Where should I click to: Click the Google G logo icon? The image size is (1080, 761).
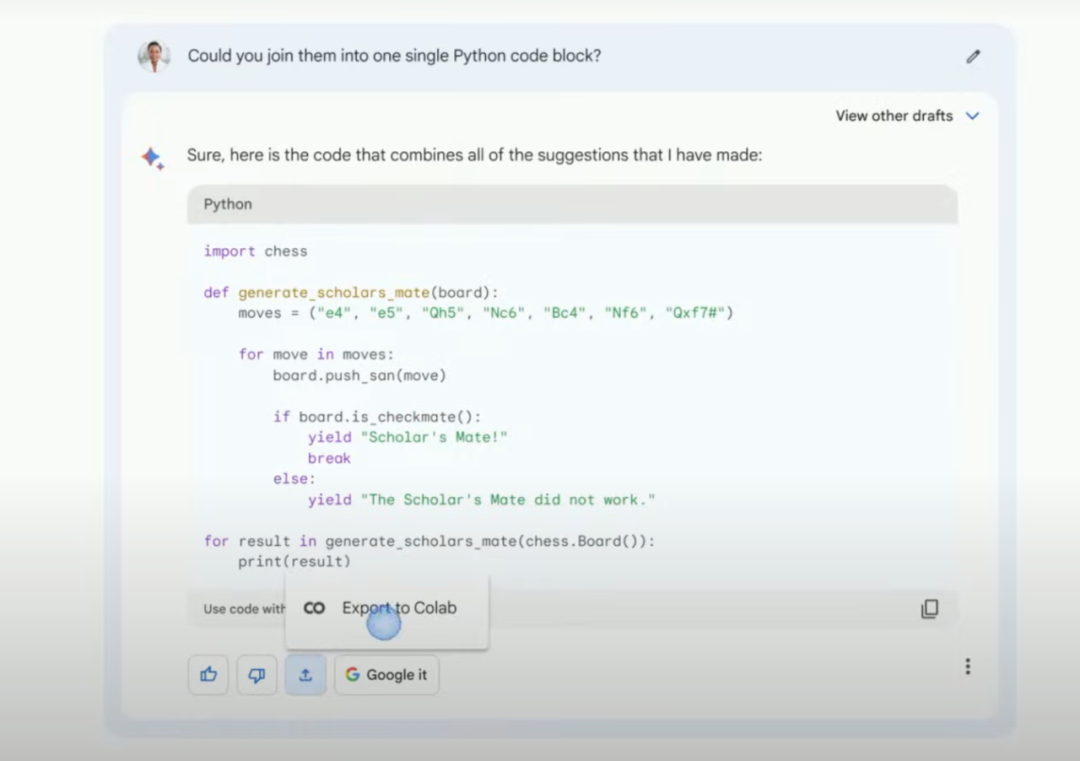(353, 674)
